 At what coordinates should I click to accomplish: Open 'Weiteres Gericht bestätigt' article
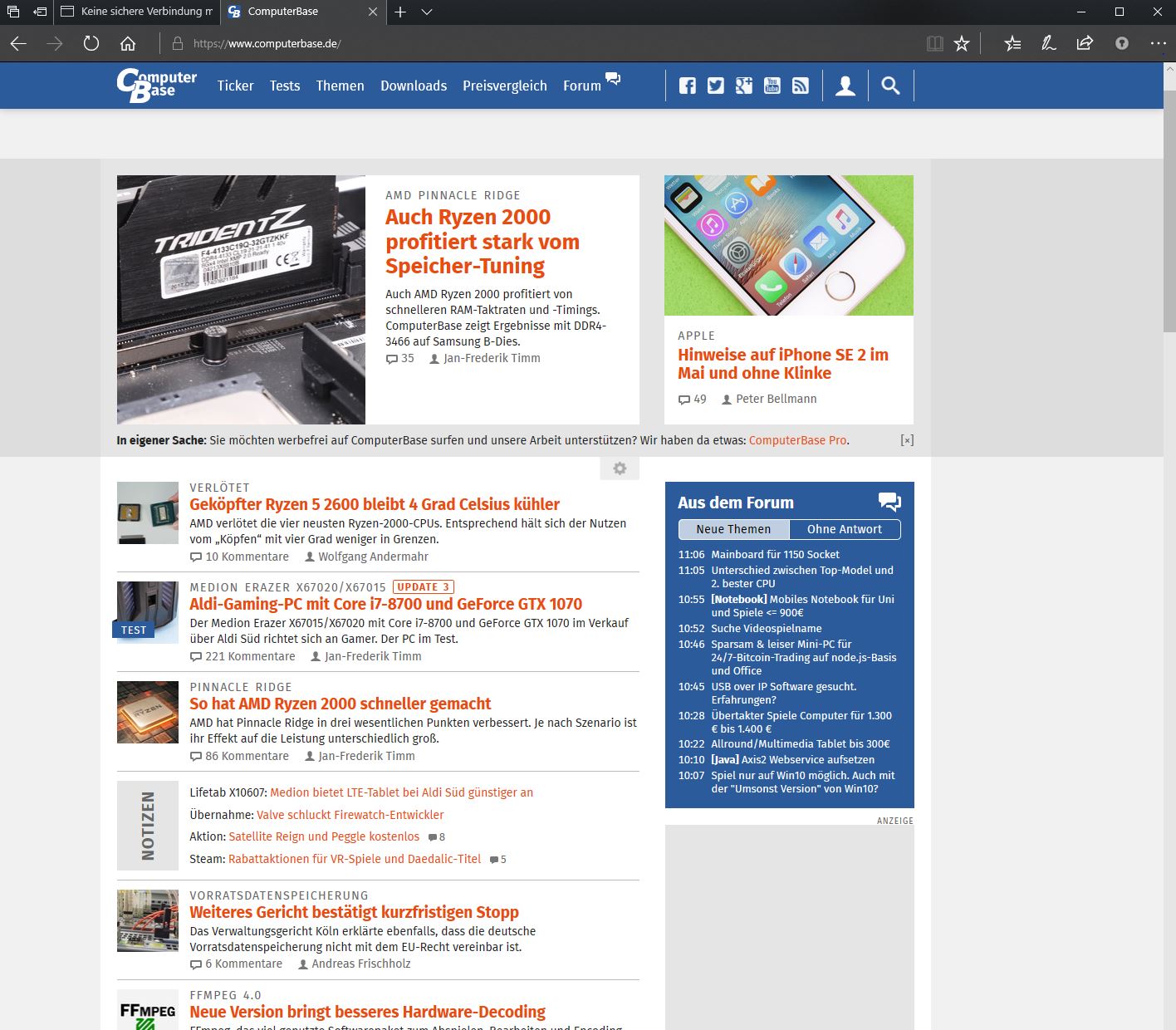pos(354,912)
